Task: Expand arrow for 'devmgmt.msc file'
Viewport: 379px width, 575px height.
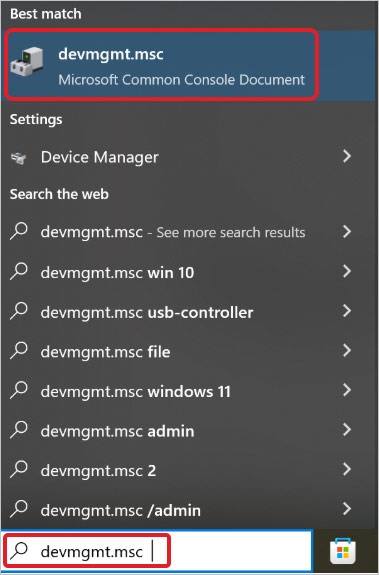Action: (x=346, y=351)
